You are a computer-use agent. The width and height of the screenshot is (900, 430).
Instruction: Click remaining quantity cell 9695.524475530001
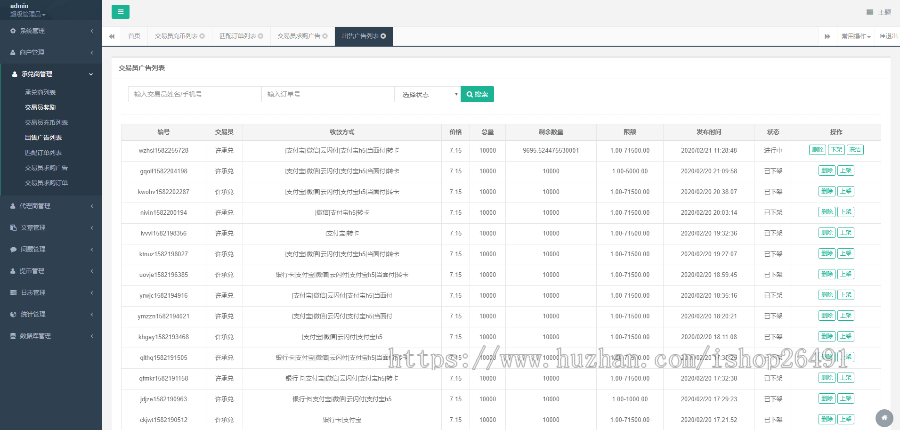(551, 150)
